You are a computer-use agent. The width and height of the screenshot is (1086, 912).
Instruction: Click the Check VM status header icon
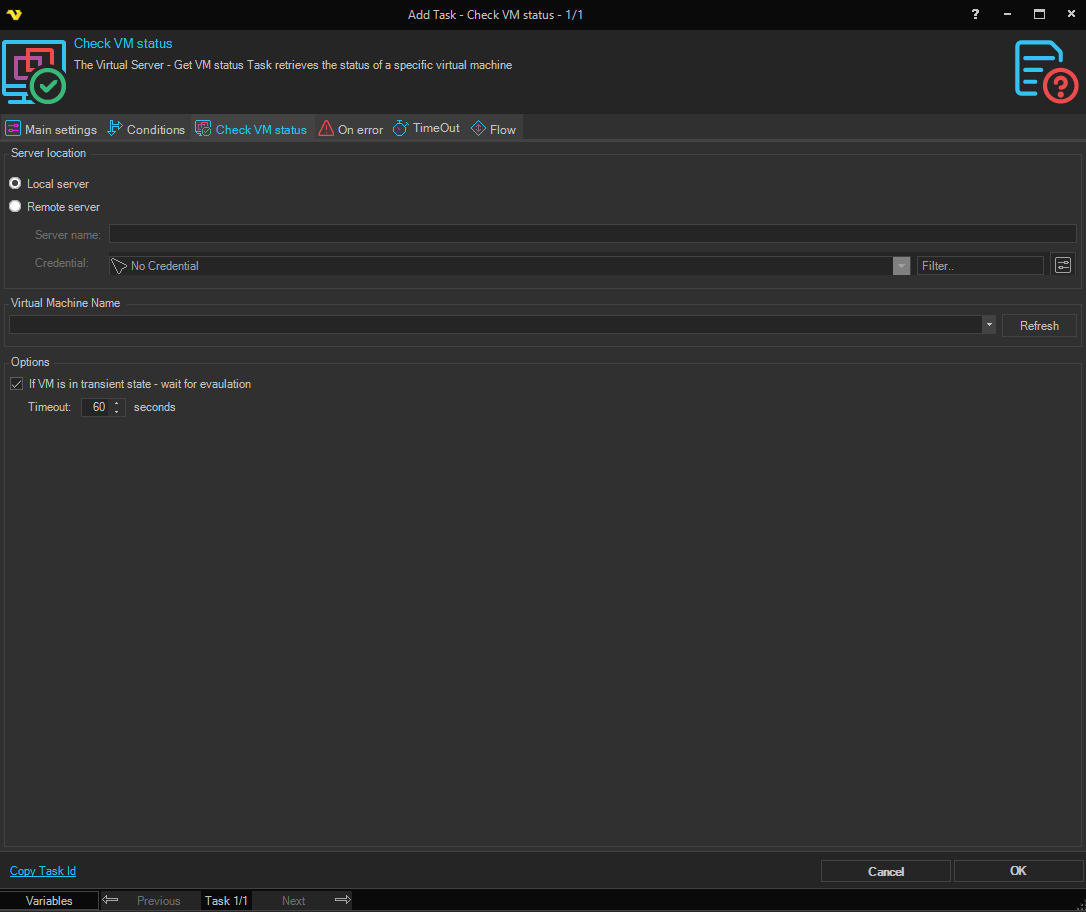click(x=34, y=72)
